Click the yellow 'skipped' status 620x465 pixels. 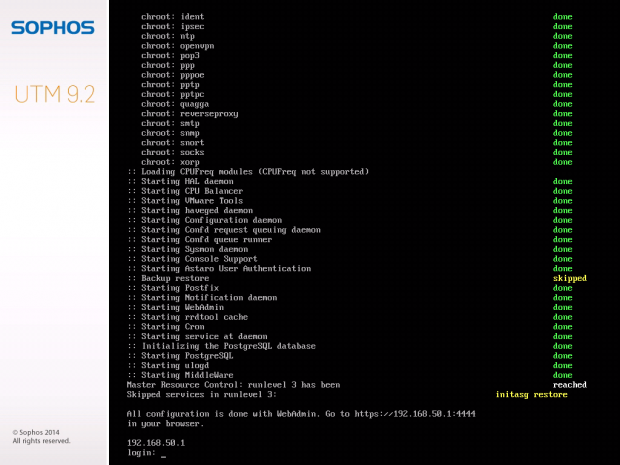[570, 278]
